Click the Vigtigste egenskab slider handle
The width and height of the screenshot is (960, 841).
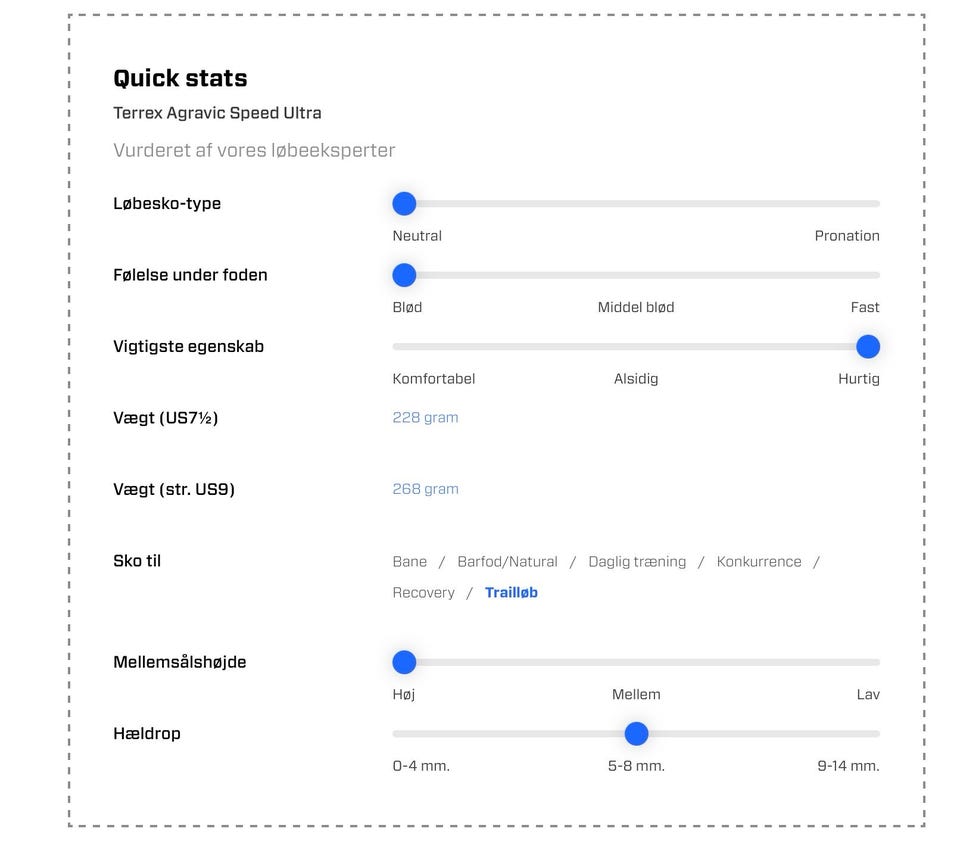868,347
